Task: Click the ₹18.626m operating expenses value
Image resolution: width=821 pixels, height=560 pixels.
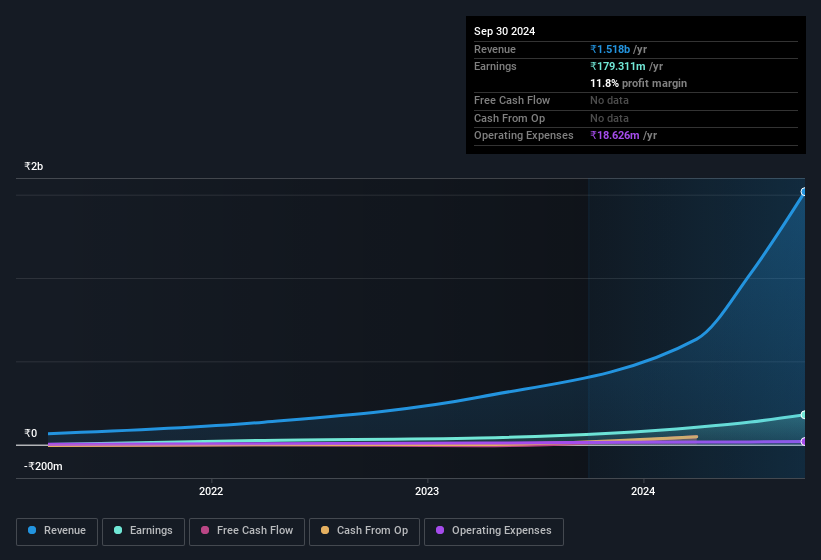Action: pyautogui.click(x=615, y=136)
